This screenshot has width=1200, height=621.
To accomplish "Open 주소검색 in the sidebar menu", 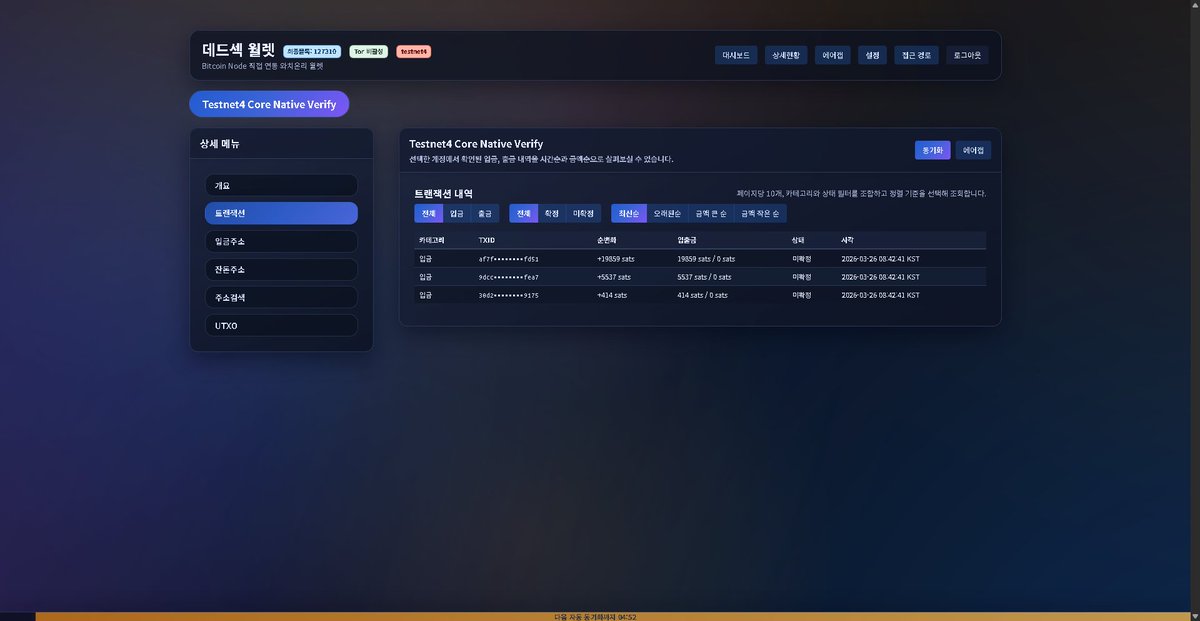I will tap(281, 298).
